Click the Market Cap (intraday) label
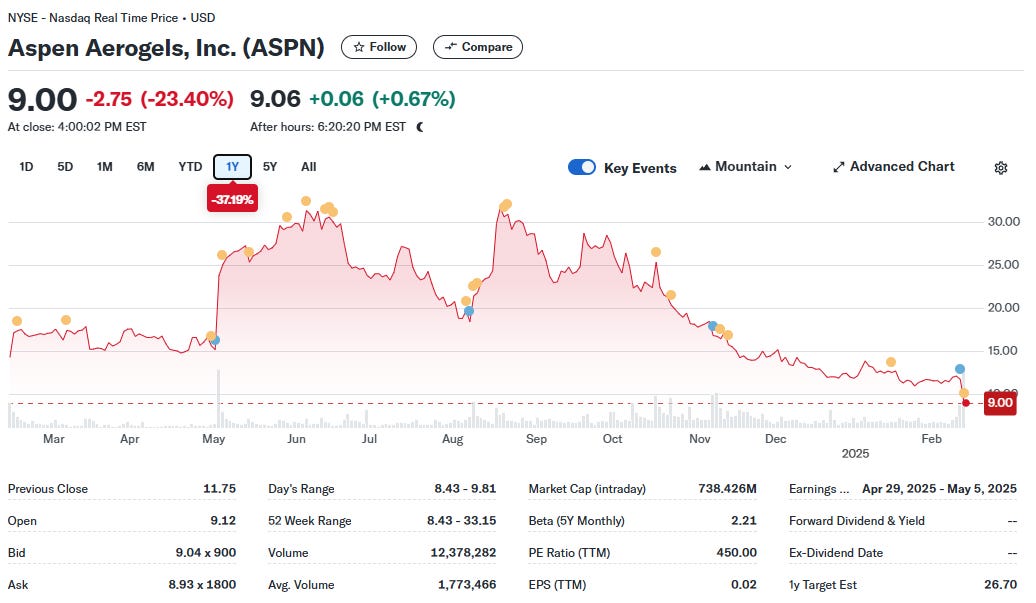The image size is (1036, 603). click(587, 489)
